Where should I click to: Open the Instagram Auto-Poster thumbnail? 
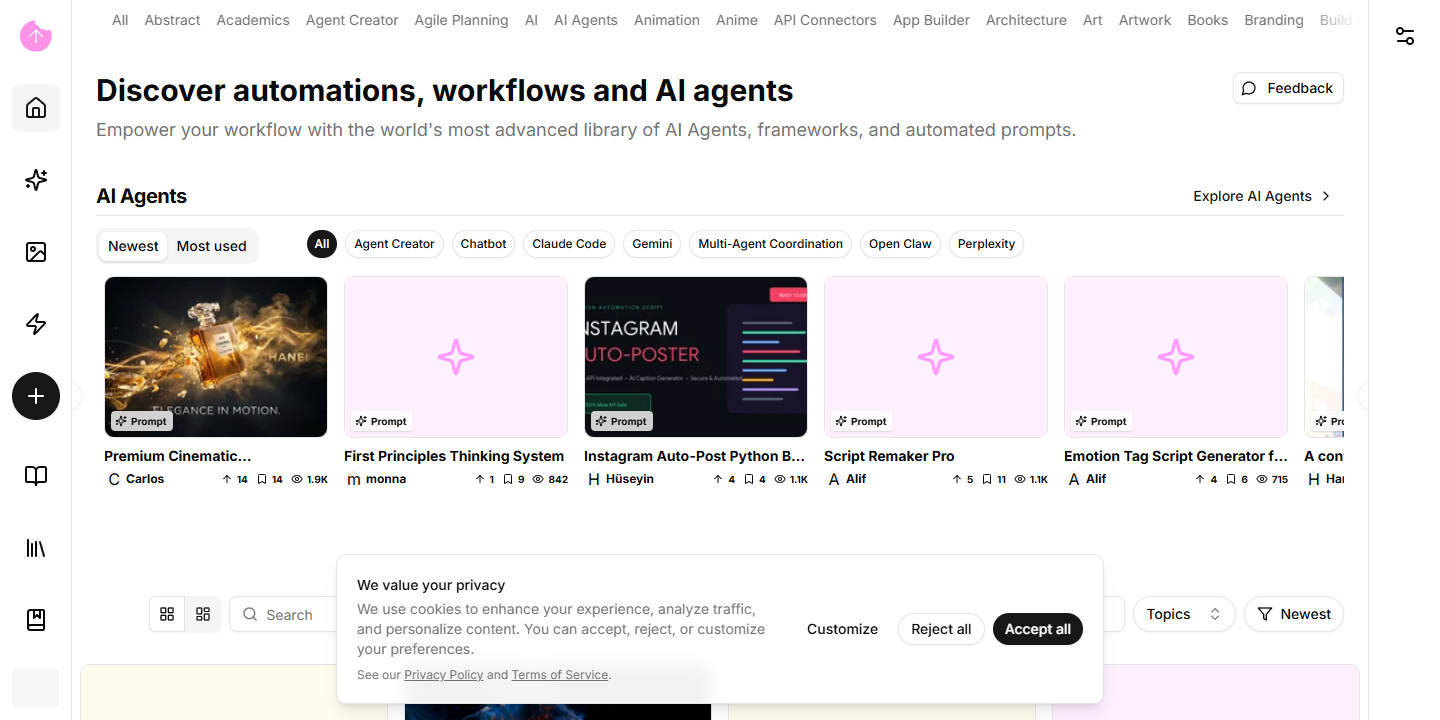pos(696,357)
